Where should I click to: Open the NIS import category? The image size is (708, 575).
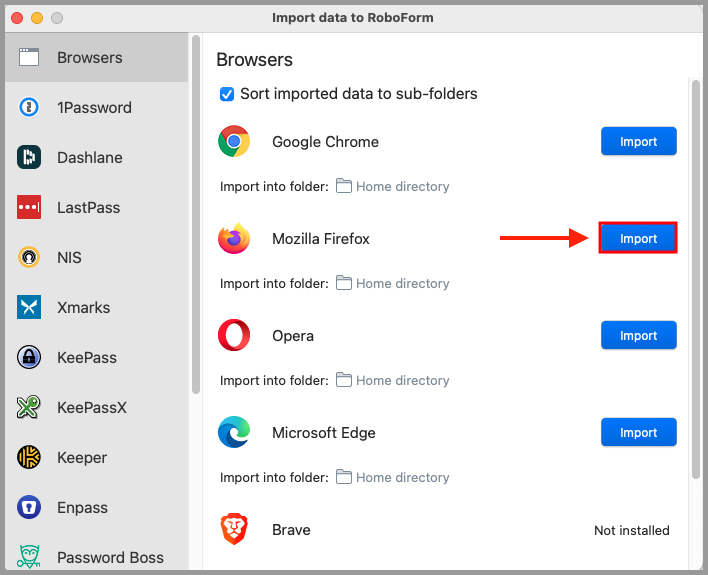(x=97, y=257)
